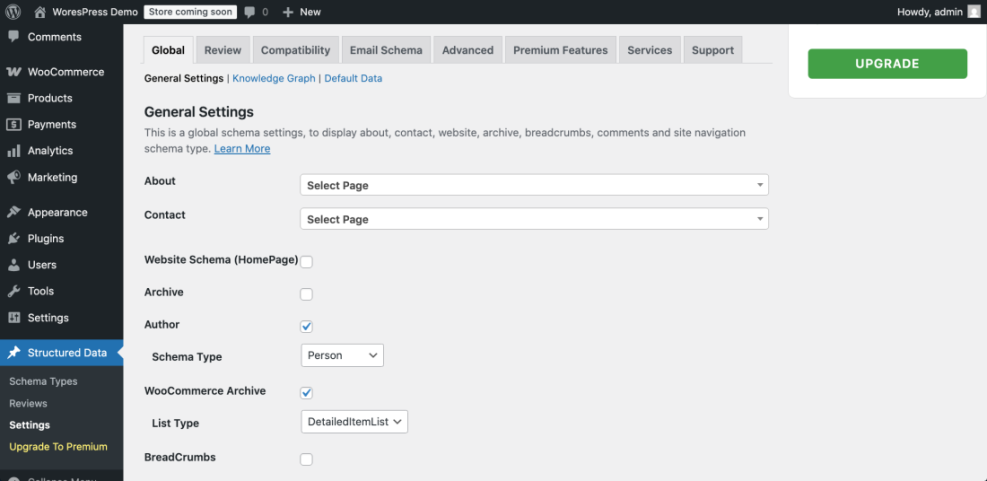This screenshot has width=987, height=481.
Task: Click the Settings sliders icon
Action: (x=13, y=318)
